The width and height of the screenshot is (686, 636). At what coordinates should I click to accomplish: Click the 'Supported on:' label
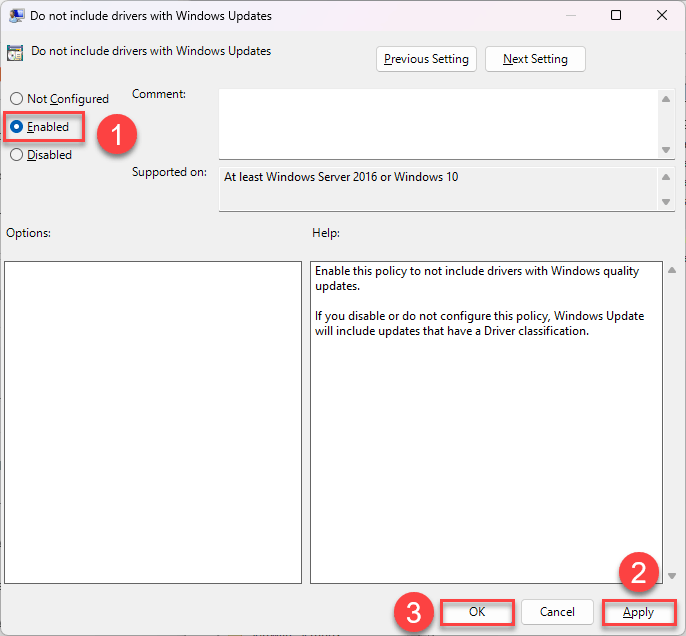pyautogui.click(x=169, y=172)
